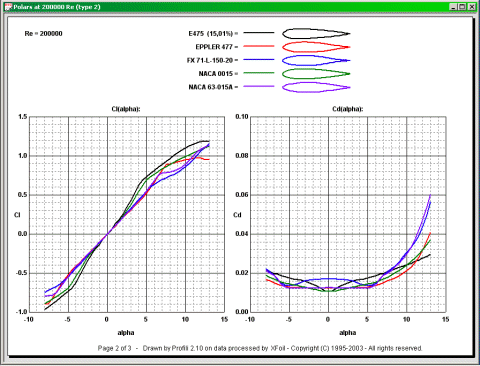Click the 'Cl(alpha):' chart title
The image size is (480, 366).
tap(126, 109)
